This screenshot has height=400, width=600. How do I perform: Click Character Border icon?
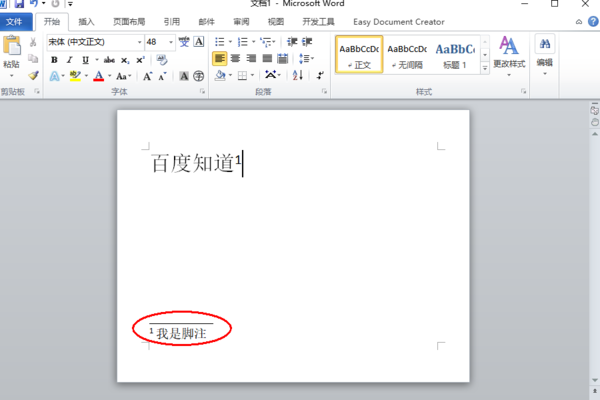pyautogui.click(x=199, y=42)
